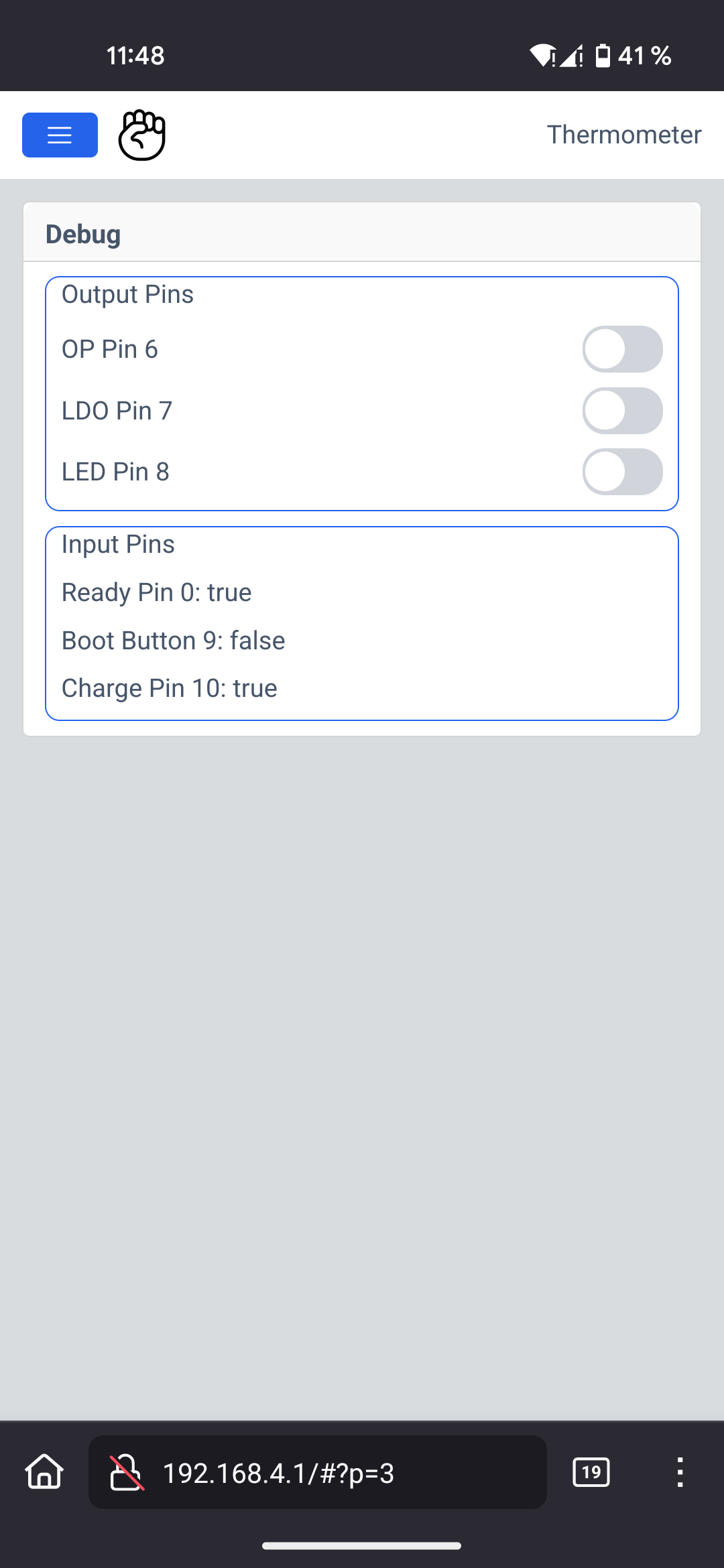Tap the insecure connection lock icon
Viewport: 724px width, 1568px height.
click(126, 1472)
